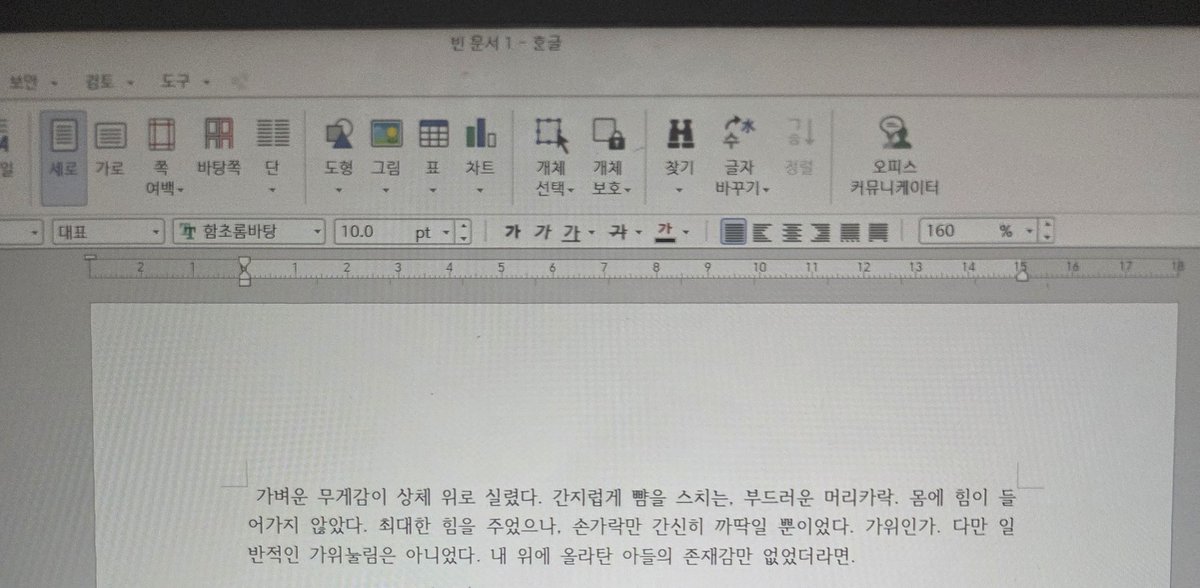Expand the 단 columns dropdown arrow
The width and height of the screenshot is (1200, 588).
click(273, 189)
